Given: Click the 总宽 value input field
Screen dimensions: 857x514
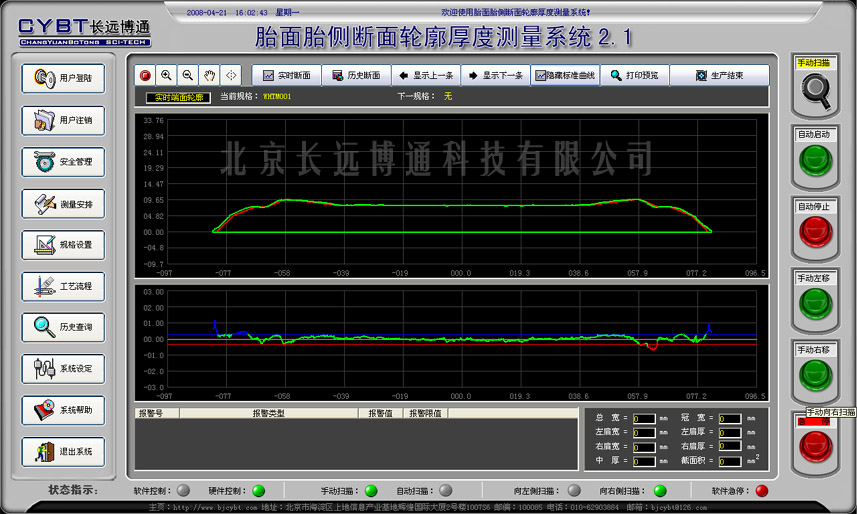Looking at the screenshot, I should pos(644,419).
